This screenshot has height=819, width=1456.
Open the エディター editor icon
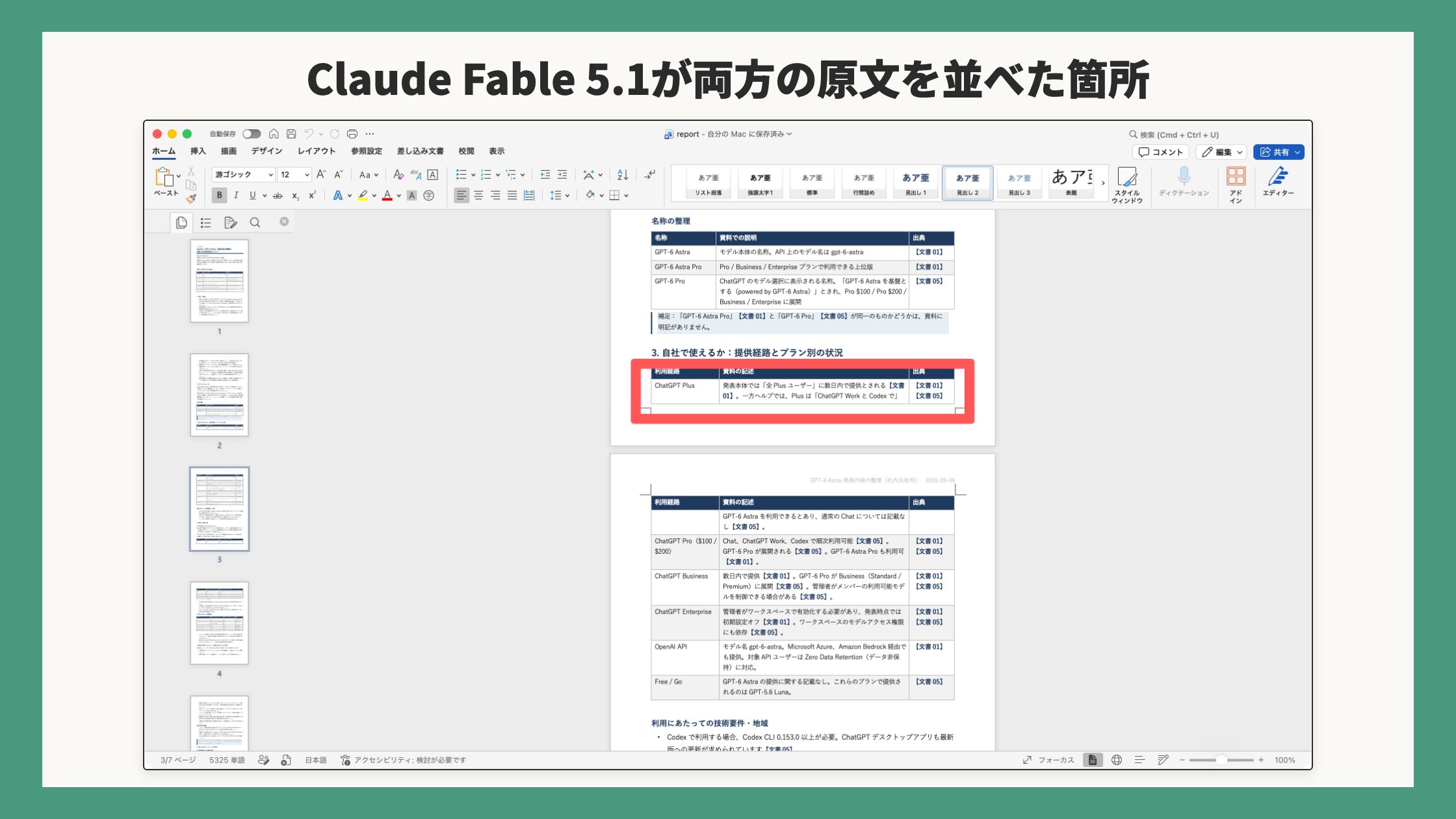tap(1278, 181)
